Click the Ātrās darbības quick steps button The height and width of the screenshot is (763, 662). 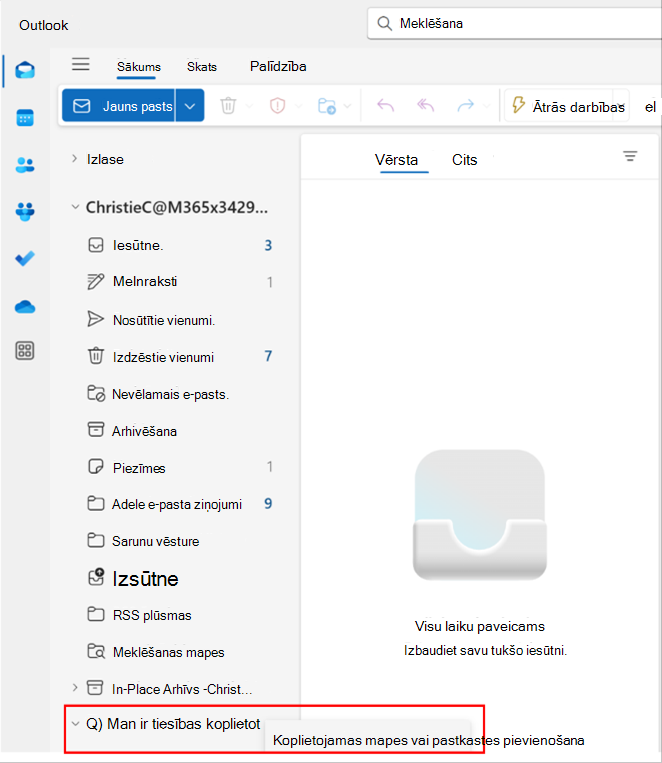point(567,106)
